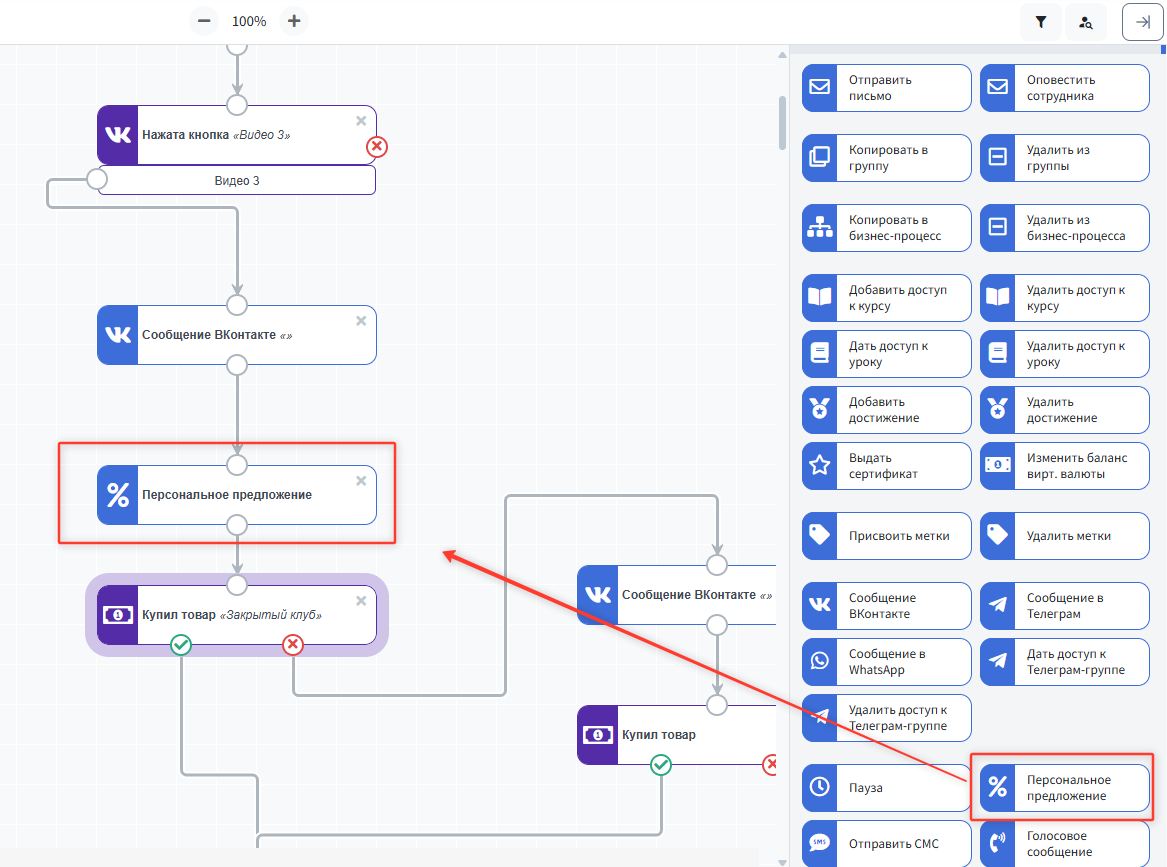The width and height of the screenshot is (1167, 867).
Task: Delete the Персональное предложение block on canvas
Action: pos(361,481)
